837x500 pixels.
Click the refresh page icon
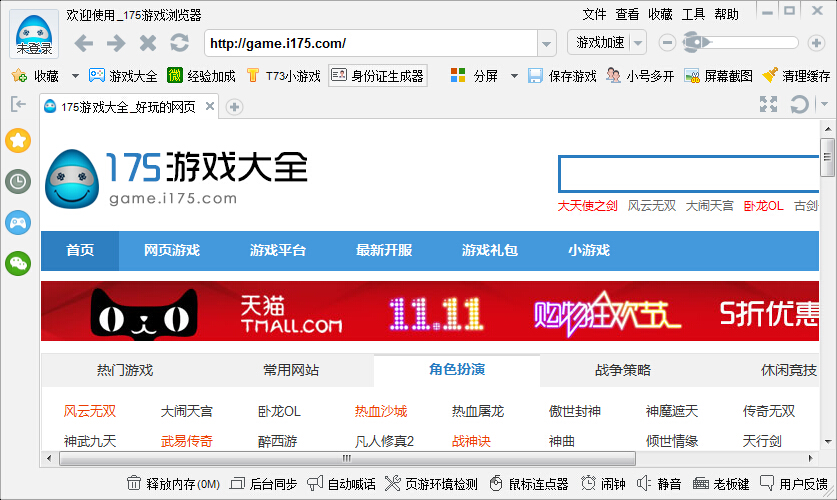point(179,43)
